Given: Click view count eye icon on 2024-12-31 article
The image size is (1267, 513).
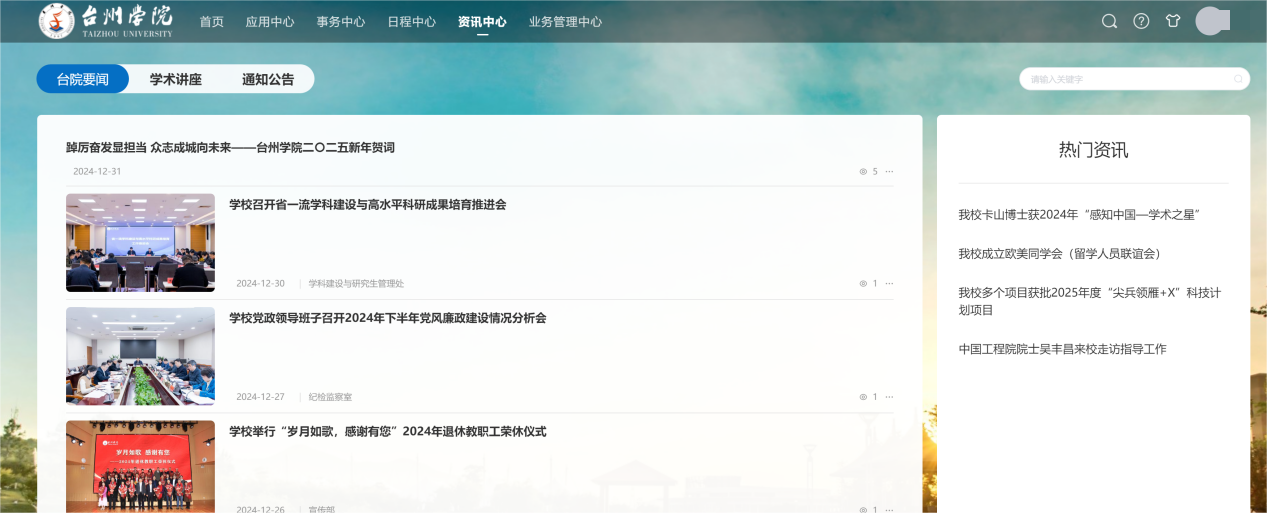Looking at the screenshot, I should (863, 171).
